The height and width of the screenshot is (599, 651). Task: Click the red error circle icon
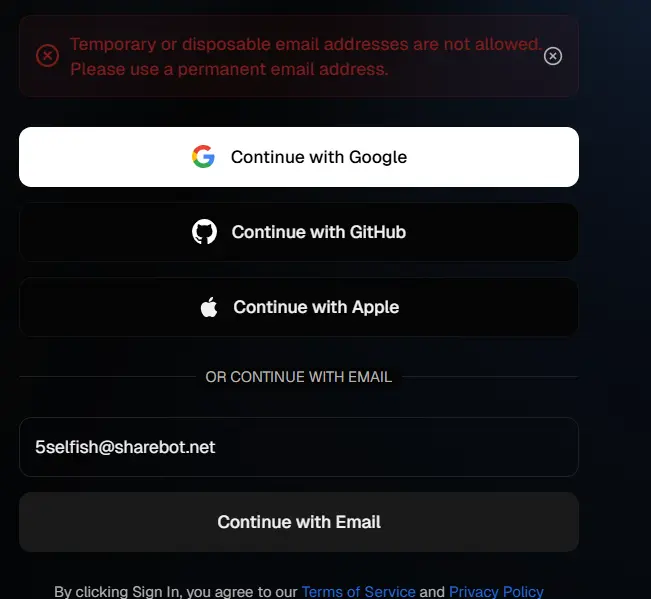(47, 56)
